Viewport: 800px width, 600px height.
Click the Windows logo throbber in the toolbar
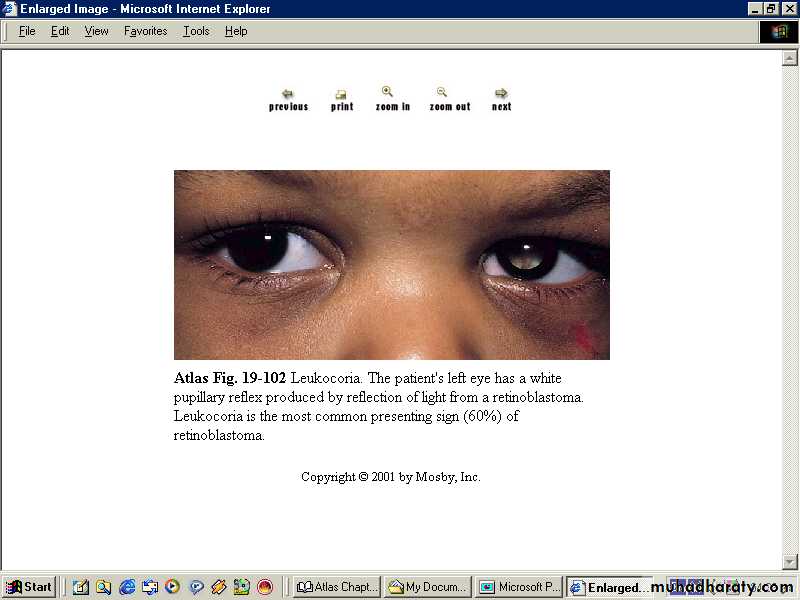pos(779,32)
